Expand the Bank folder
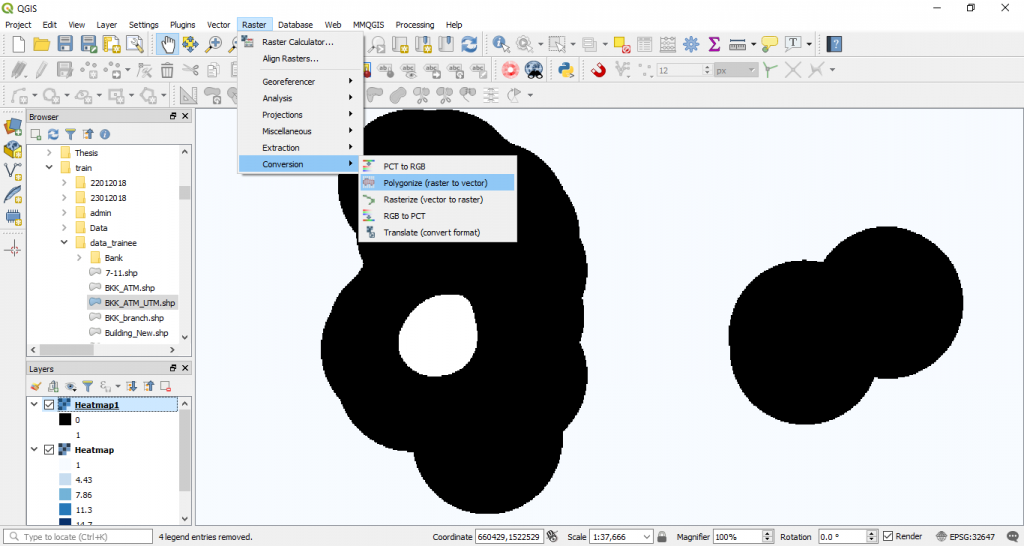 (79, 258)
